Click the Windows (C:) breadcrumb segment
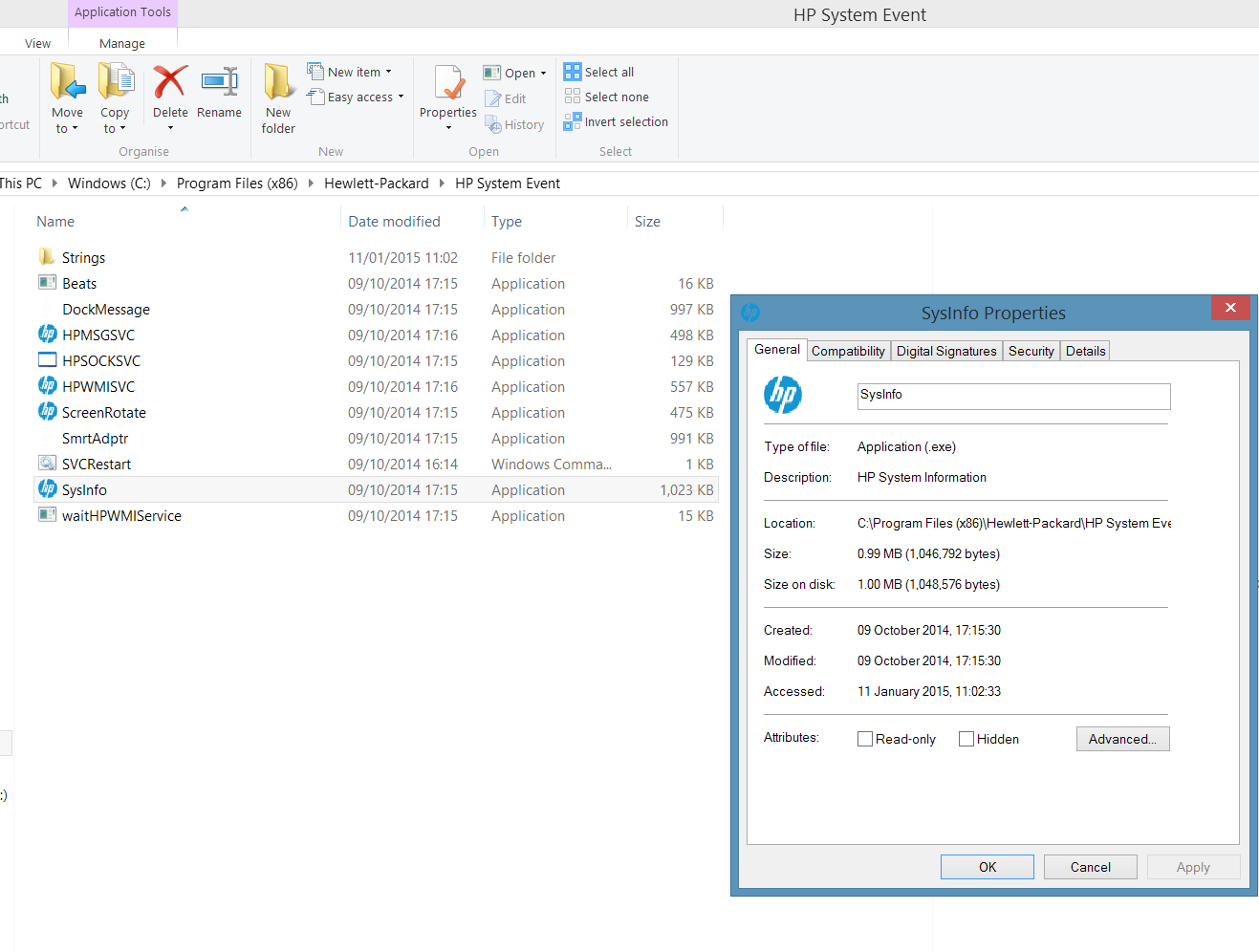This screenshot has height=952, width=1259. pyautogui.click(x=109, y=183)
